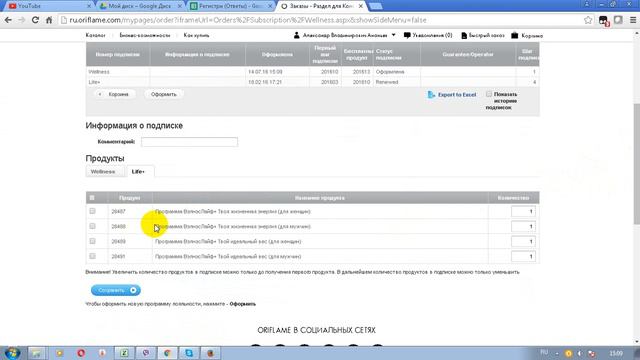Viewport: 640px width, 360px height.
Task: Check product 26489 row checkbox
Action: click(92, 241)
